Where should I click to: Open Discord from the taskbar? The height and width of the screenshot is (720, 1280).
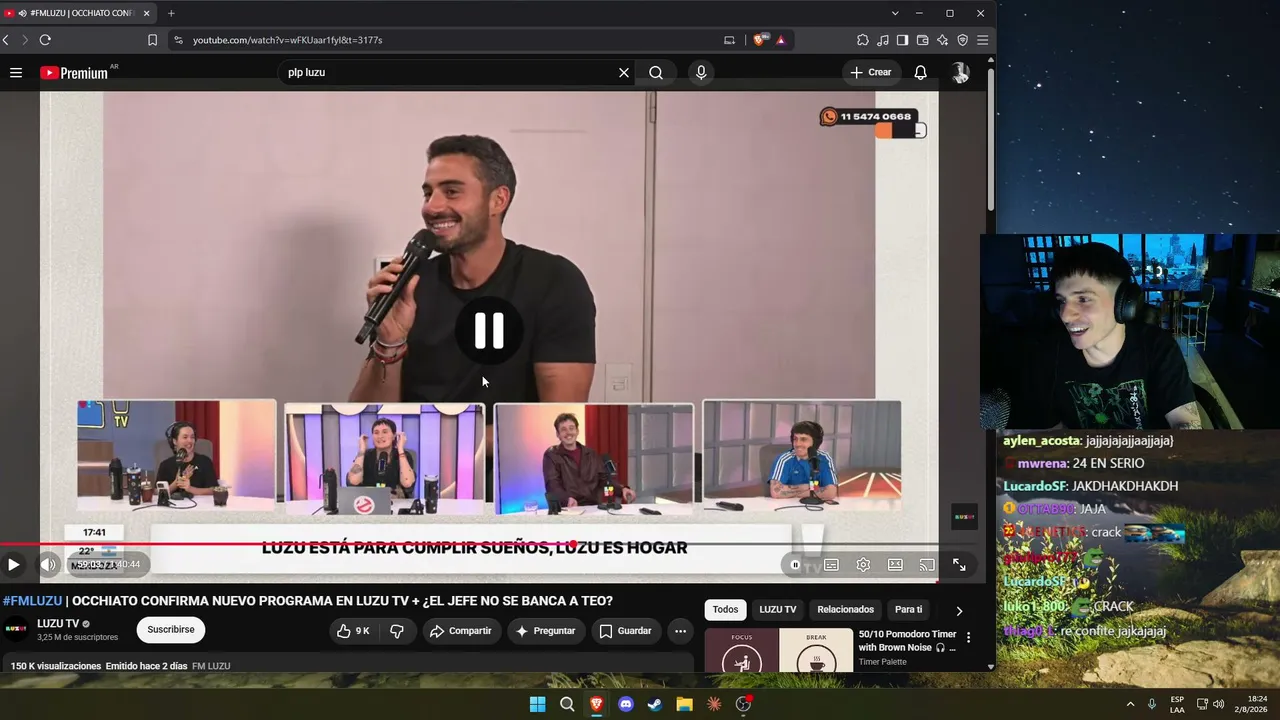626,704
